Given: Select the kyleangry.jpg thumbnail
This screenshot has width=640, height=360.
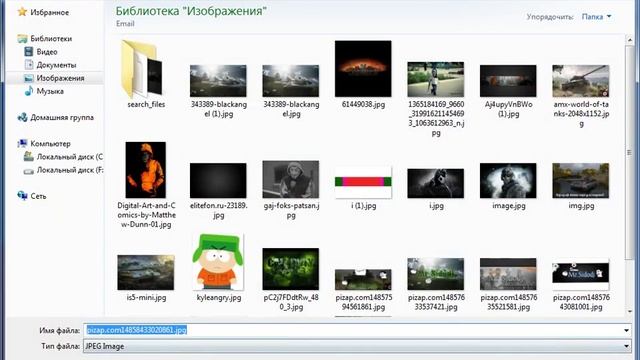Looking at the screenshot, I should pos(218,262).
